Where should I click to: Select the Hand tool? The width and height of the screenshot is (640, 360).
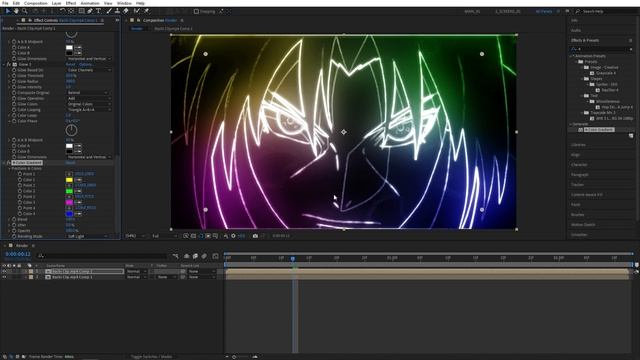pos(16,11)
